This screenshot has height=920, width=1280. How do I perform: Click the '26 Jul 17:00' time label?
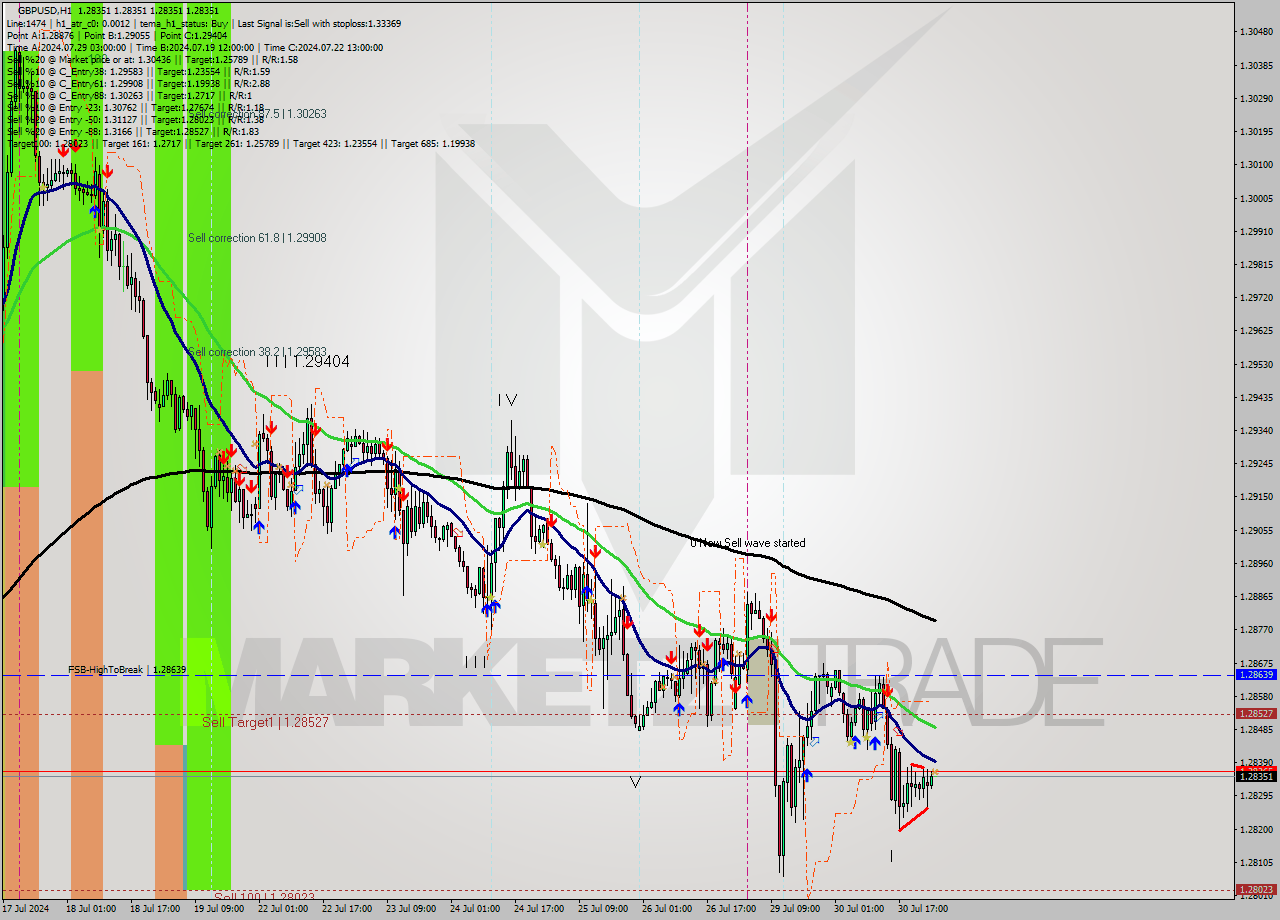coord(730,909)
